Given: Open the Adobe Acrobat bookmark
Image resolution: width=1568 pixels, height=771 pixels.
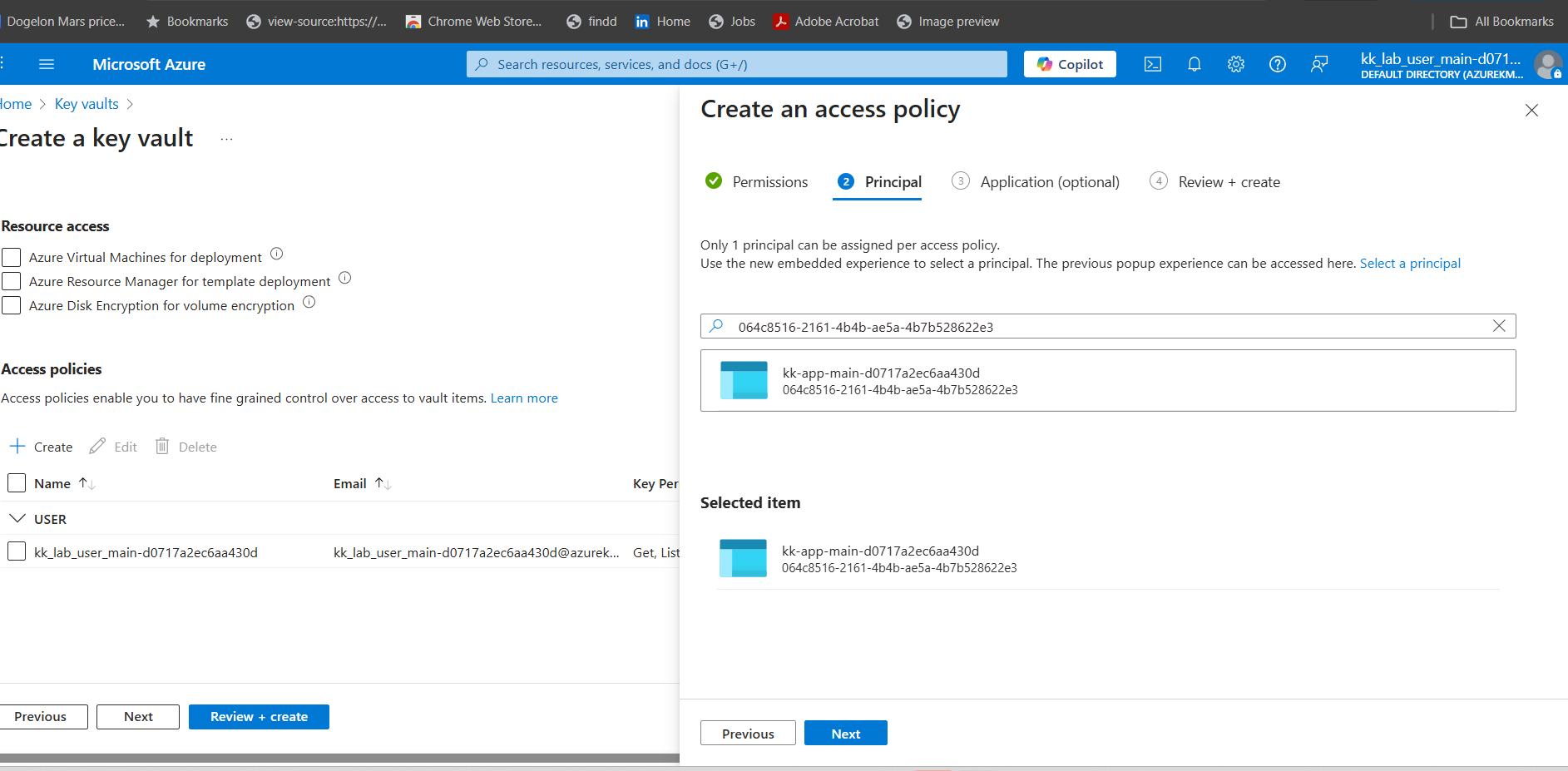Looking at the screenshot, I should pos(826,22).
